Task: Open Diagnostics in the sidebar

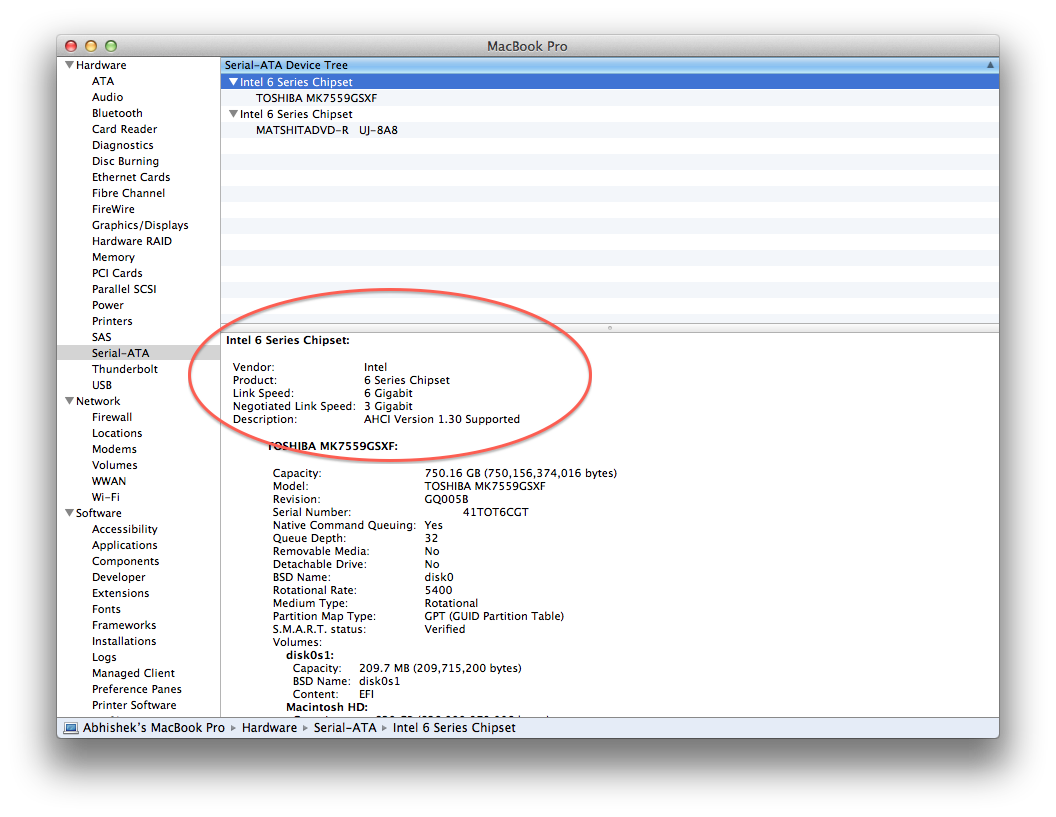Action: click(123, 145)
